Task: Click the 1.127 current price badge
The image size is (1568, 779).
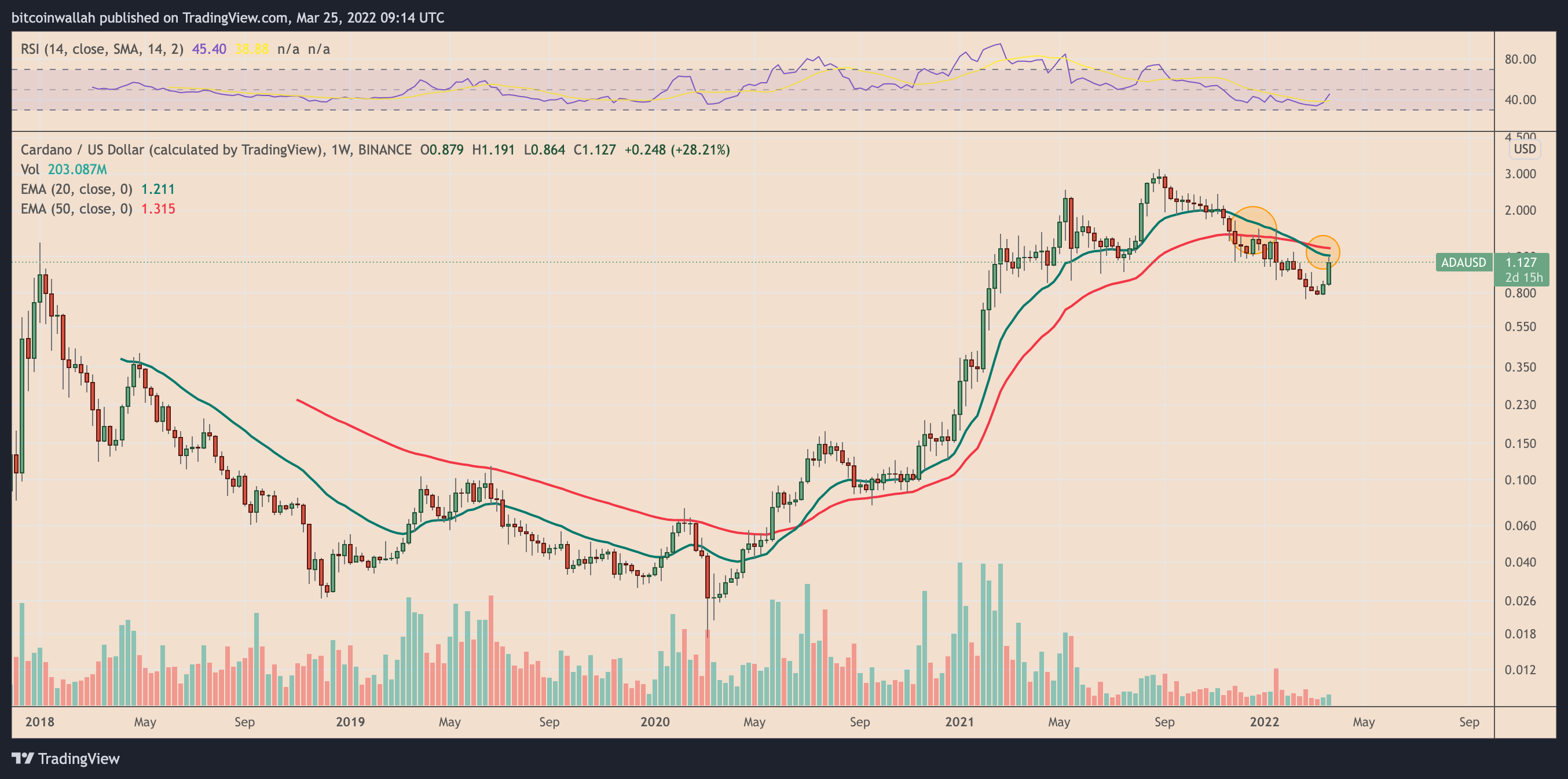Action: (1521, 262)
